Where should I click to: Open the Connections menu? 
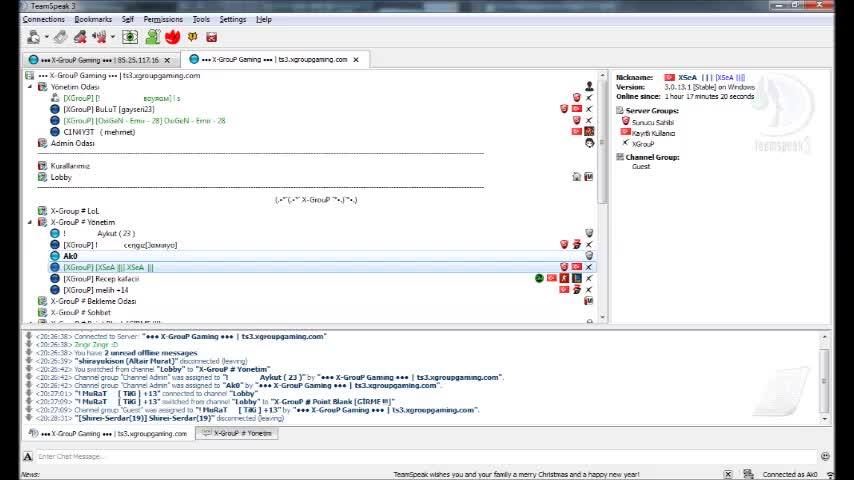tap(44, 19)
